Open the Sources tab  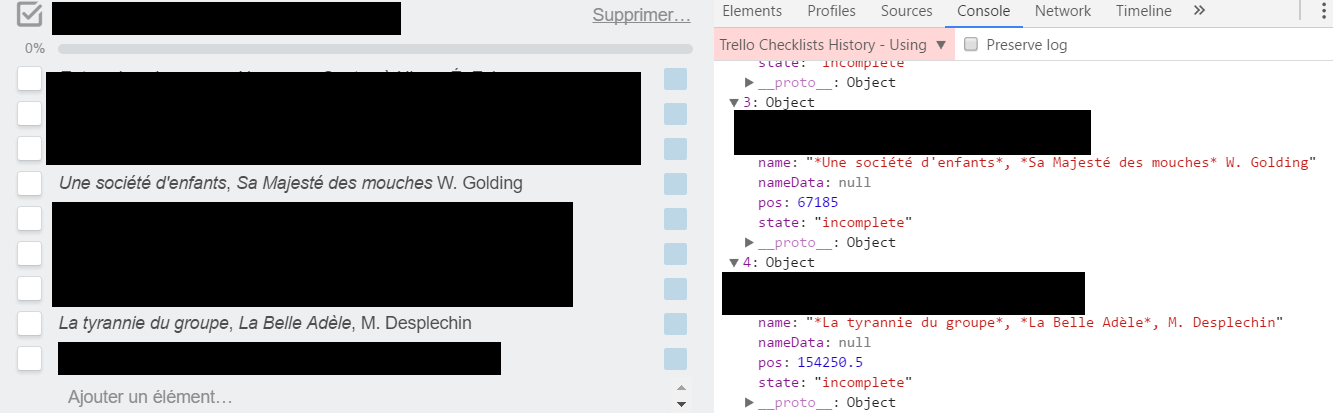(906, 11)
